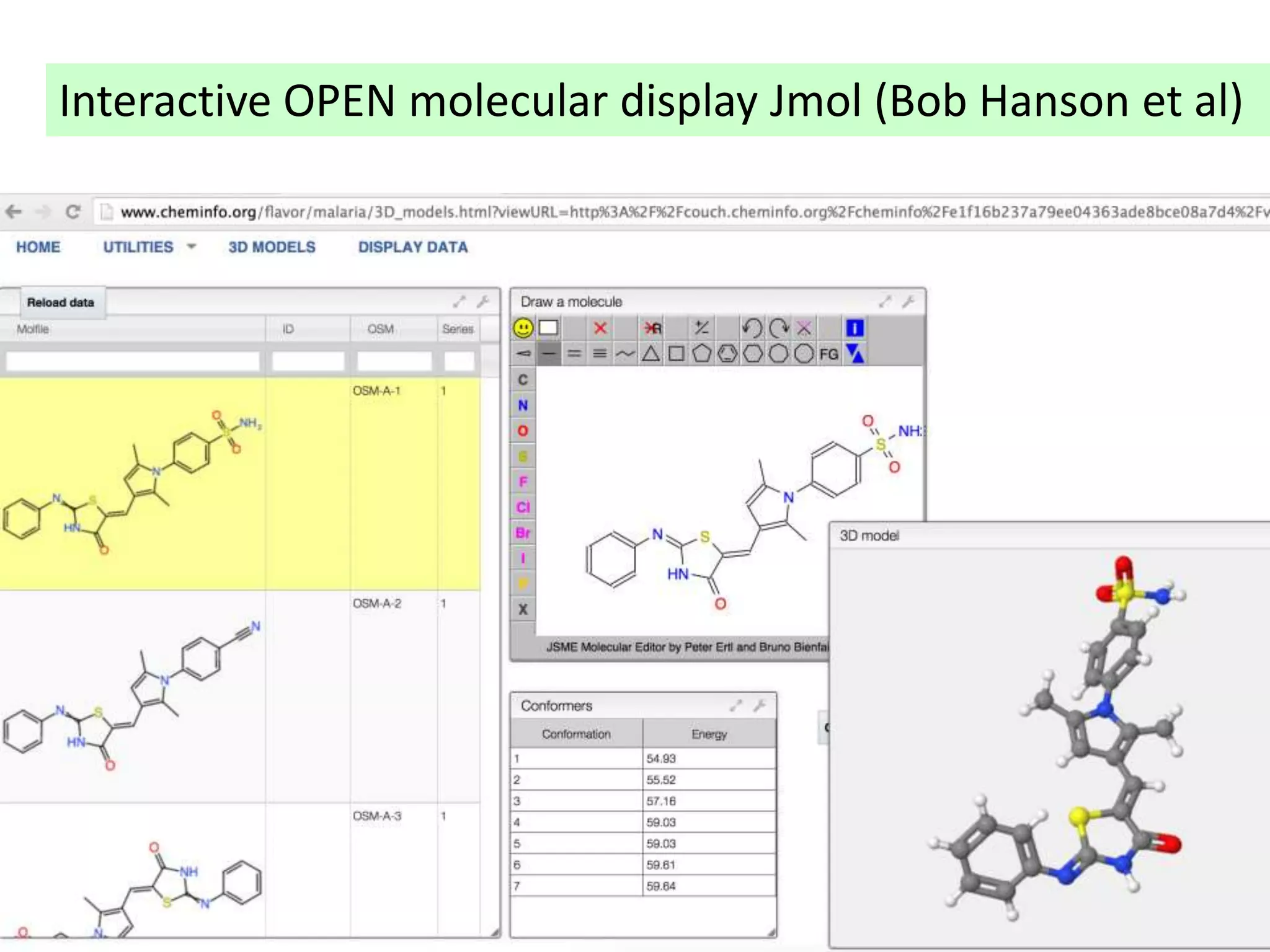Click the data table panel expand icon

(459, 302)
